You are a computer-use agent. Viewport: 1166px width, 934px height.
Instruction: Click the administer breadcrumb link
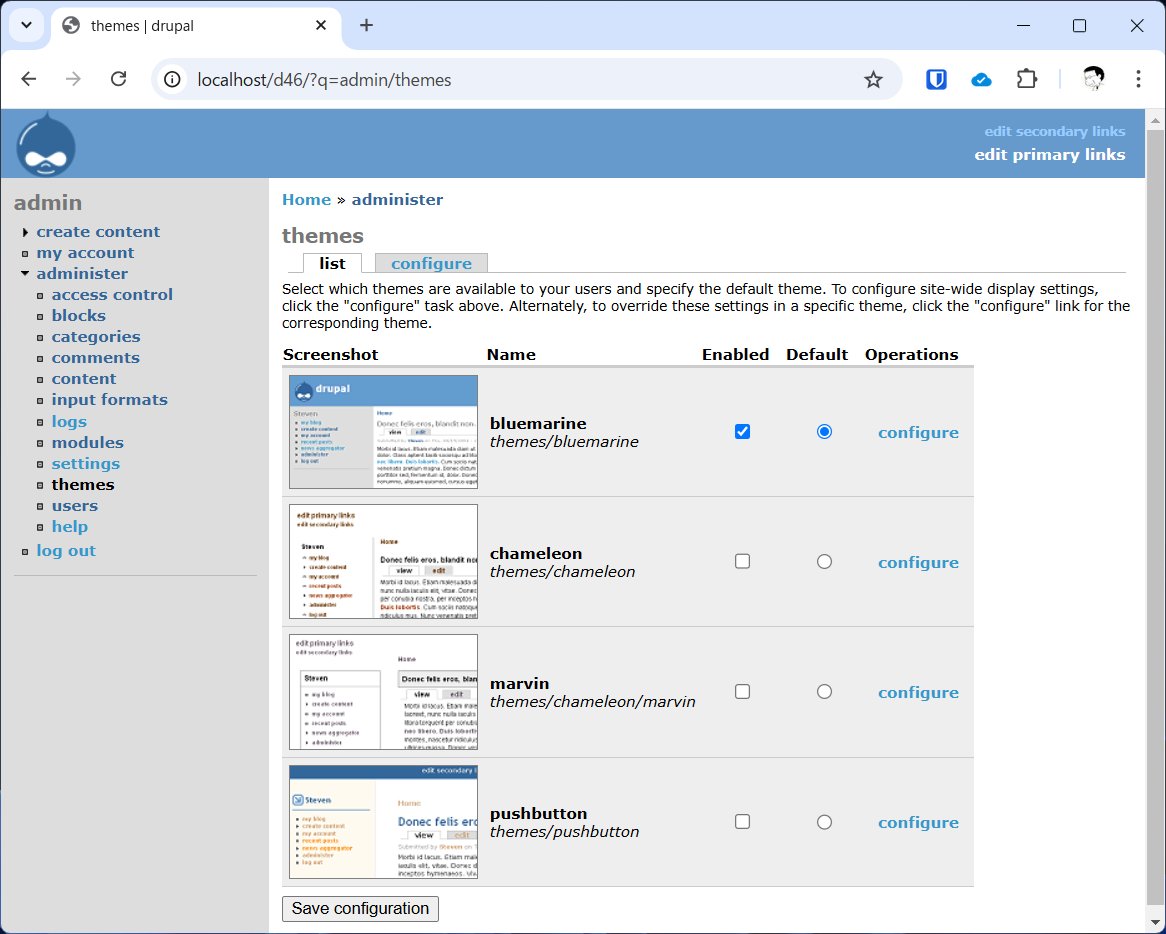pos(397,199)
